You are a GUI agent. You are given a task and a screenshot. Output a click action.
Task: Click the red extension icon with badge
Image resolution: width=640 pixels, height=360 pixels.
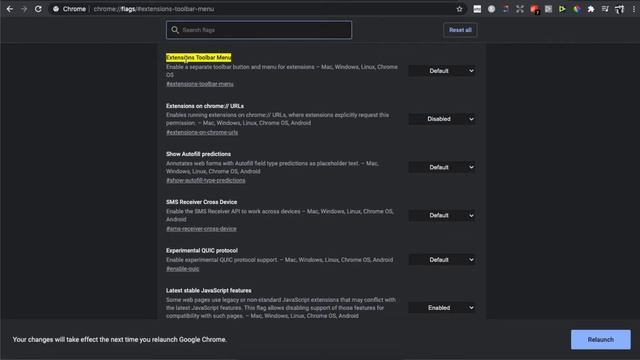[534, 9]
